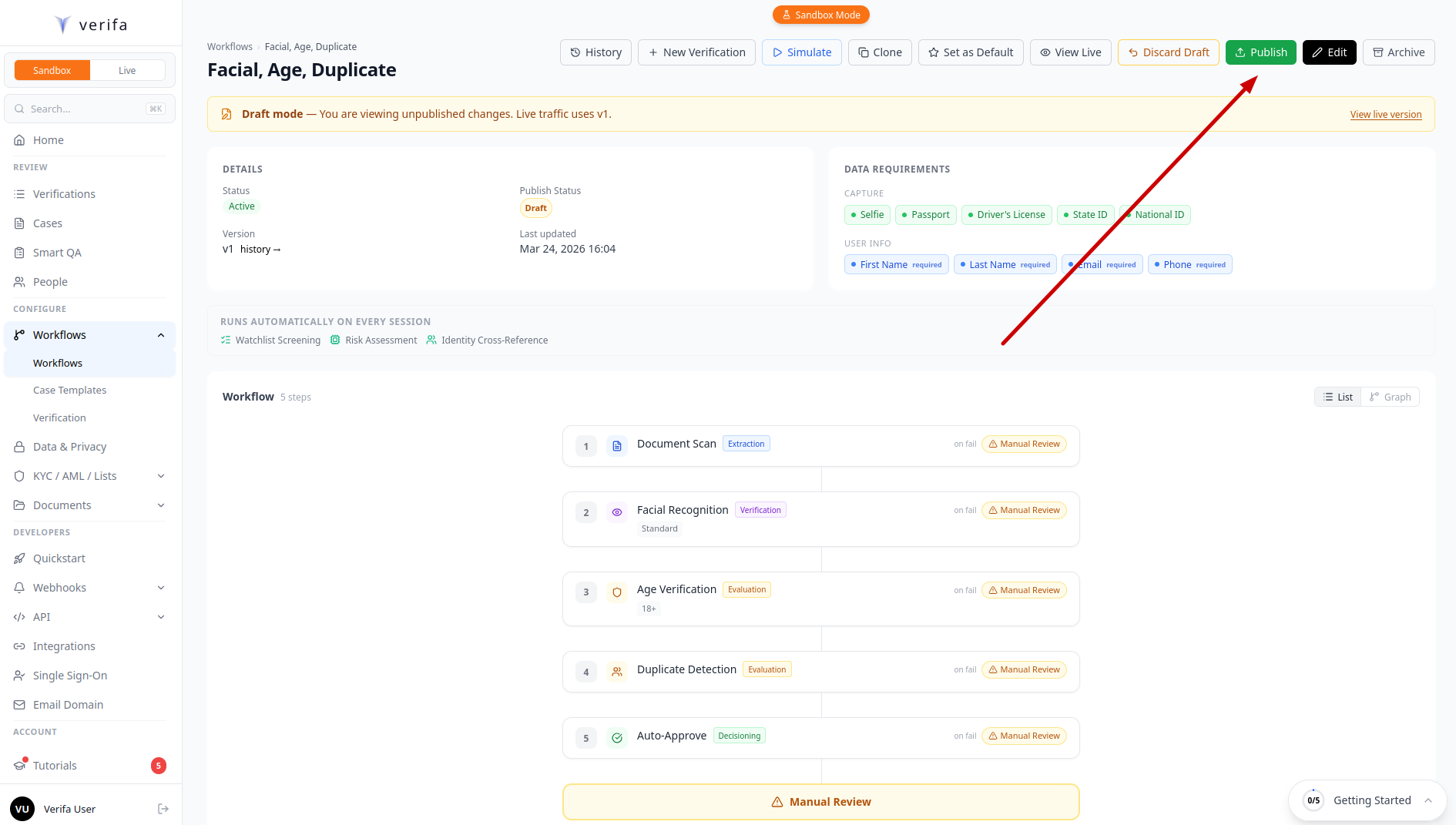The width and height of the screenshot is (1456, 825).
Task: Open the View live version link
Action: pos(1385,114)
